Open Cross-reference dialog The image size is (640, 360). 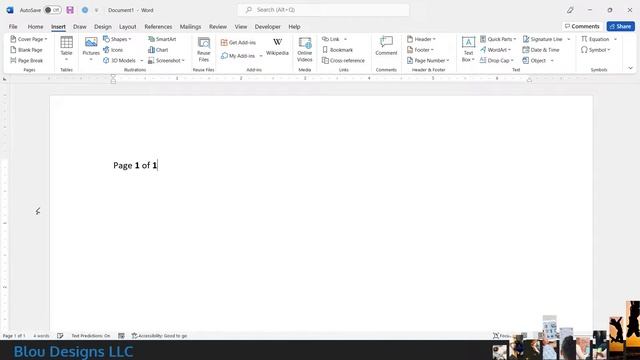pyautogui.click(x=343, y=60)
